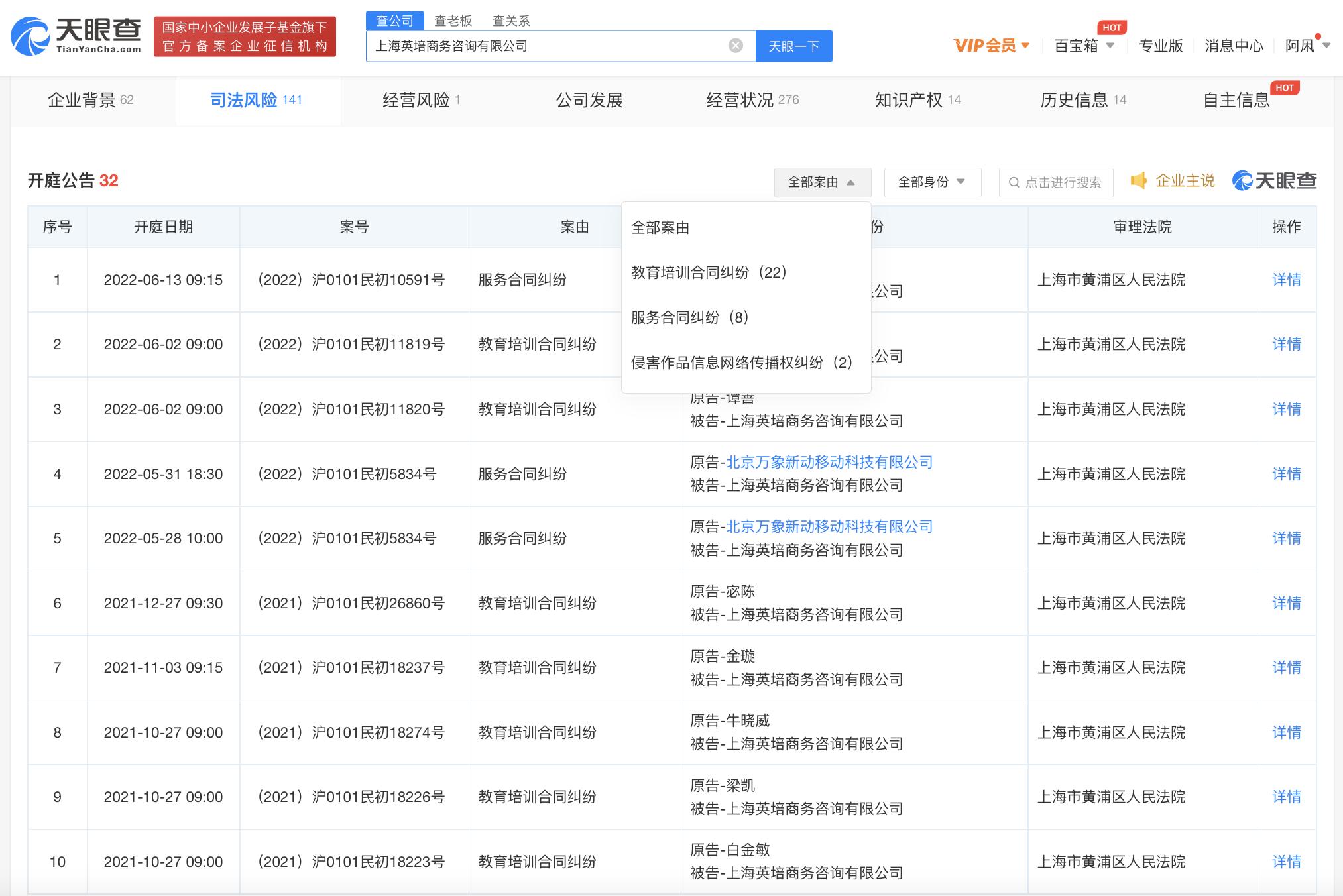
Task: Click the HOT badge above 自主信息
Action: coord(1285,87)
